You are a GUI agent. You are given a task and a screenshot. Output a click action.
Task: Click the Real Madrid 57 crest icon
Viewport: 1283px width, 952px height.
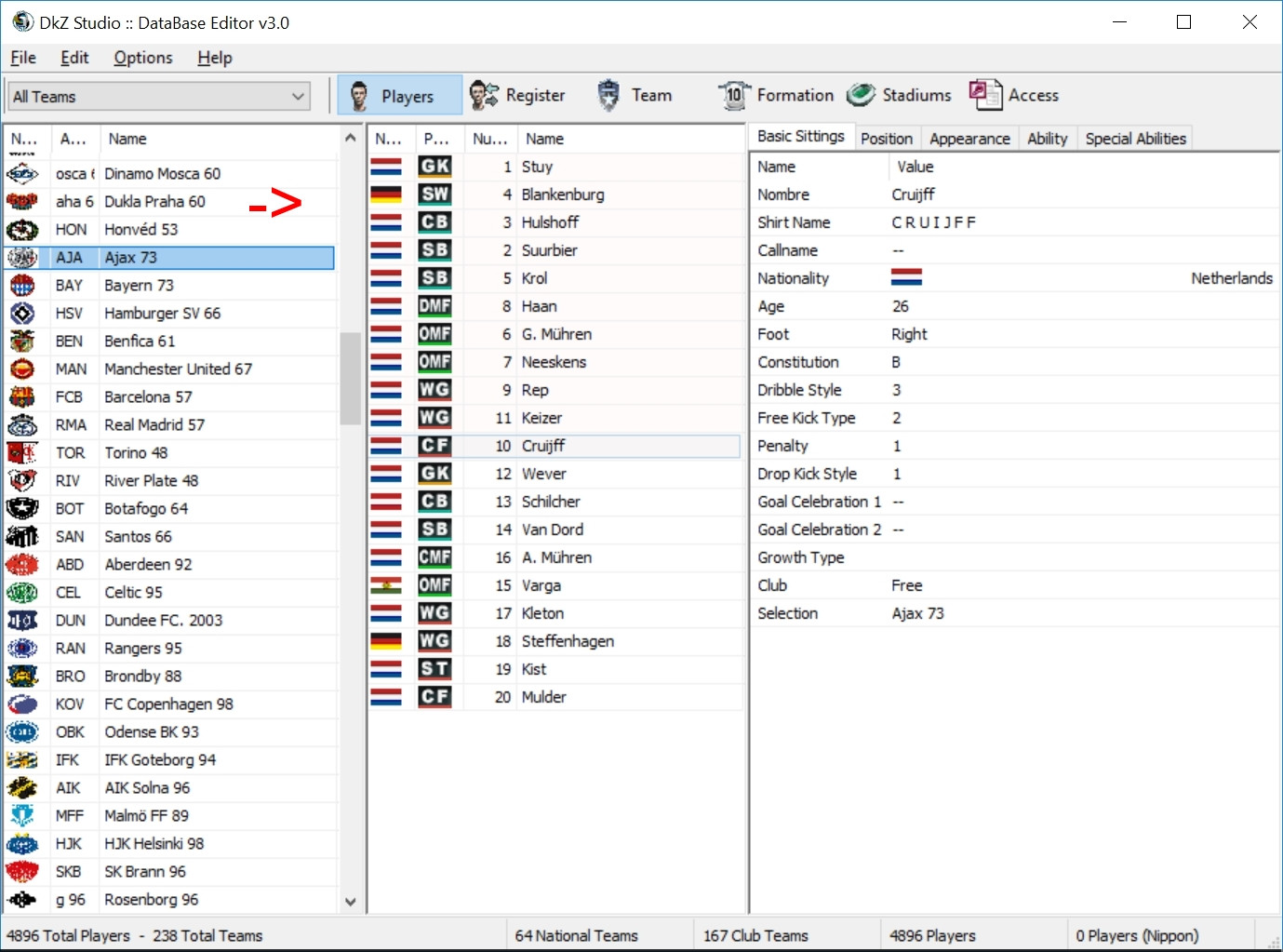click(22, 425)
